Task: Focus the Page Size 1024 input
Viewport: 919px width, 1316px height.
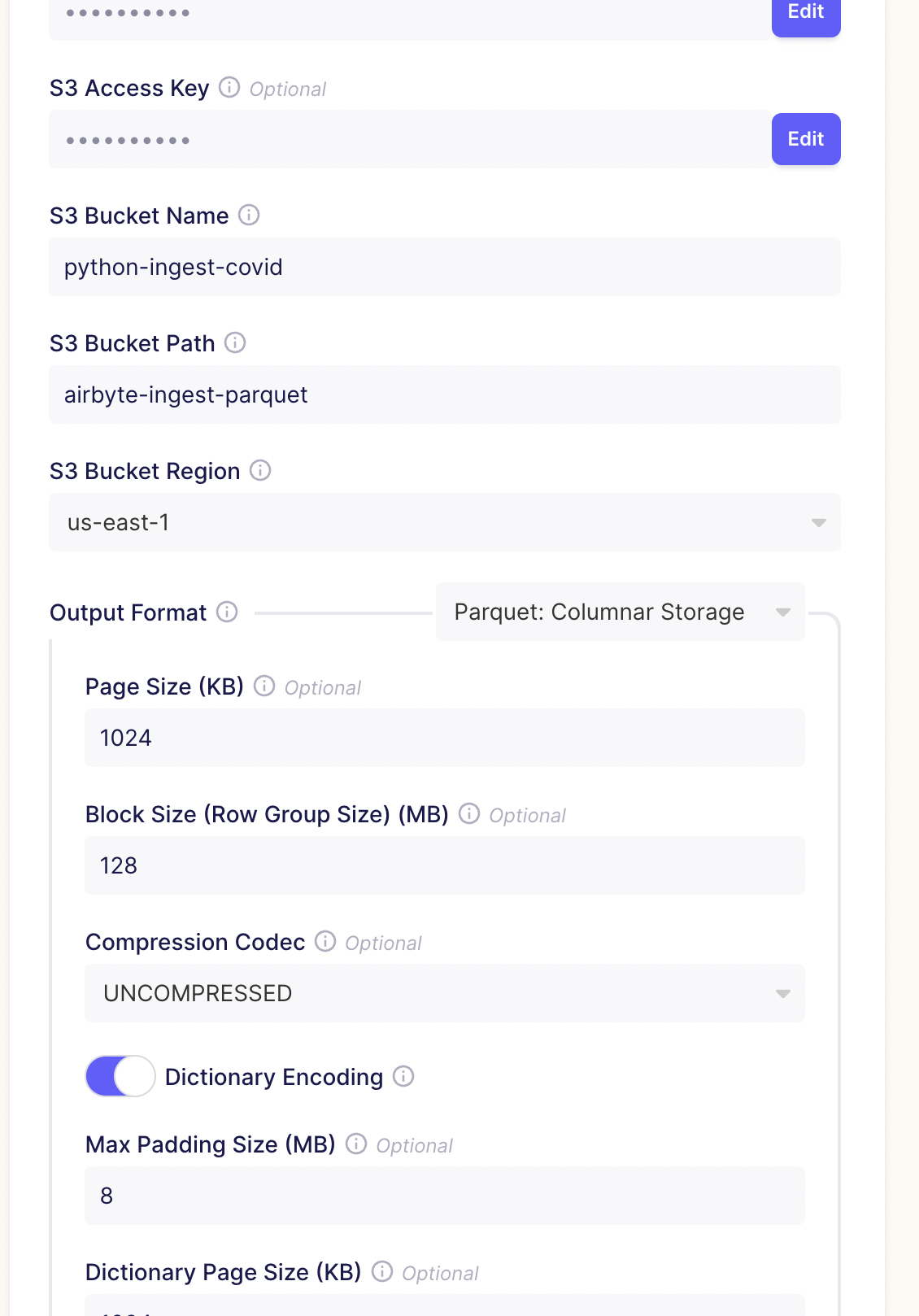Action: [445, 738]
